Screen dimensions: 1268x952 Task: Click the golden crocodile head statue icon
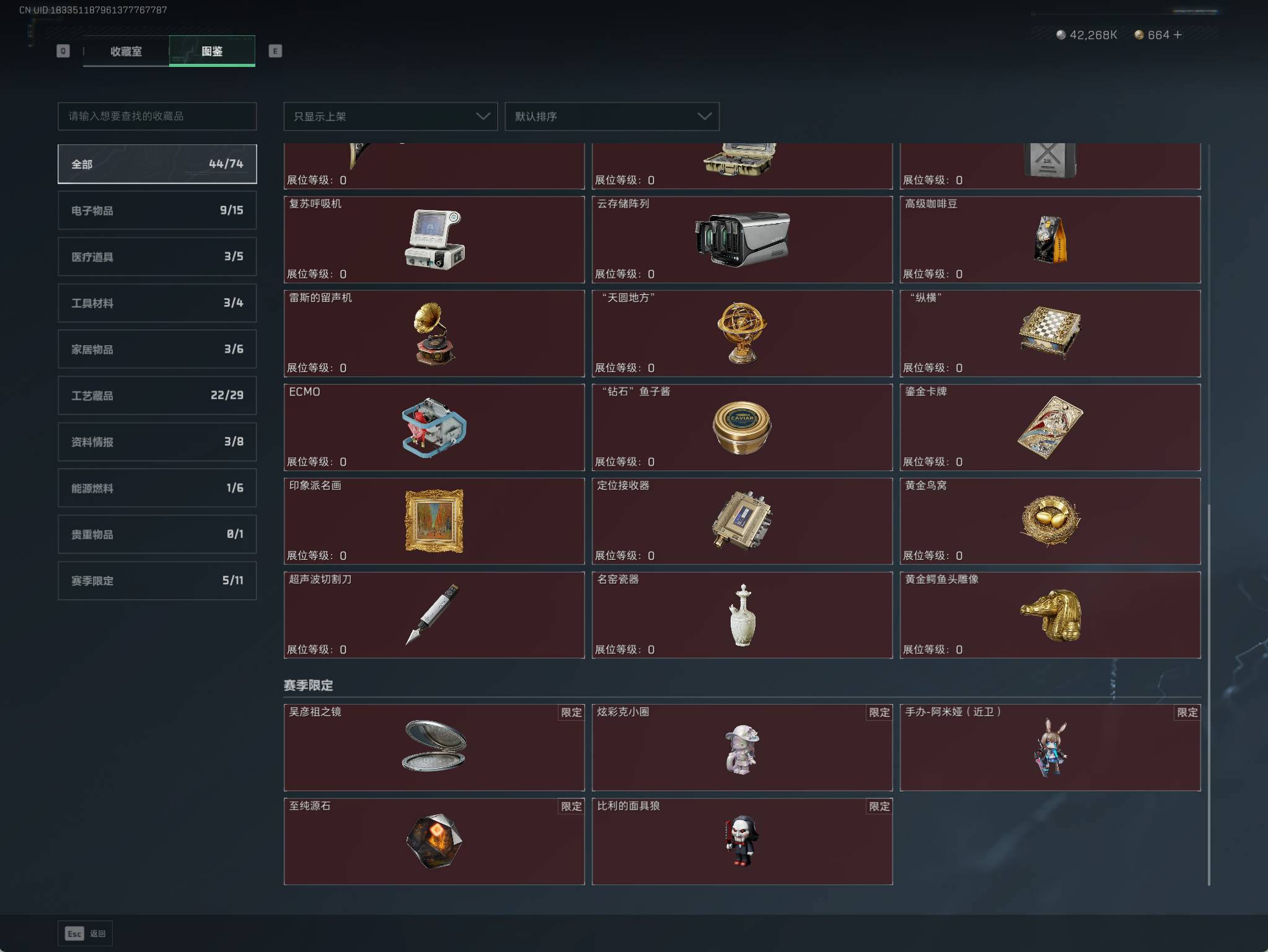1050,615
